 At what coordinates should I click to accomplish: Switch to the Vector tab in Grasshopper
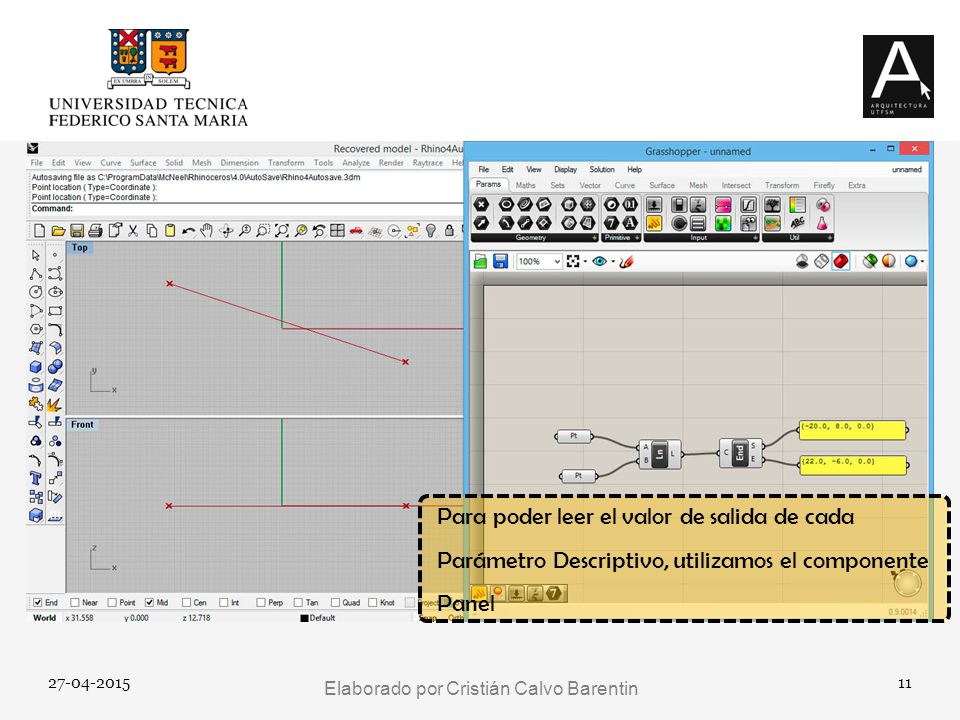tap(590, 185)
